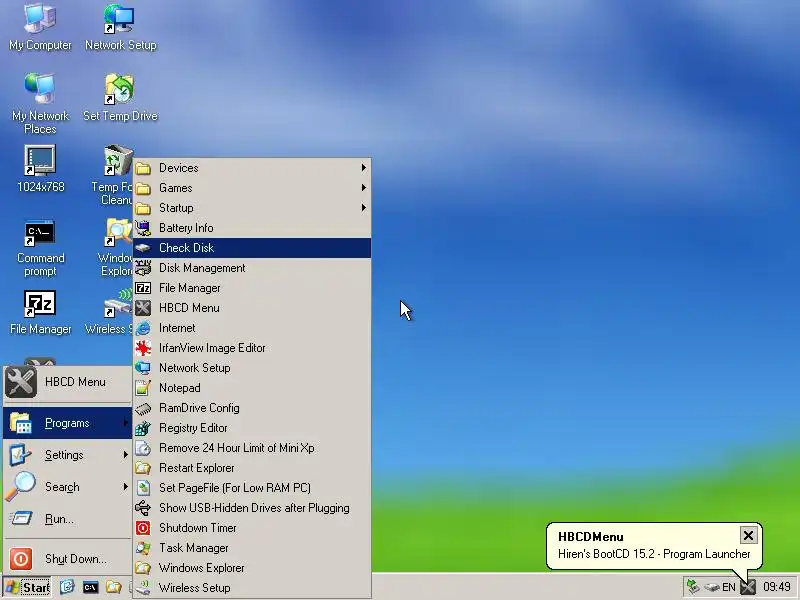Click the network tray icon in system tray
This screenshot has height=600, width=800.
pos(692,587)
